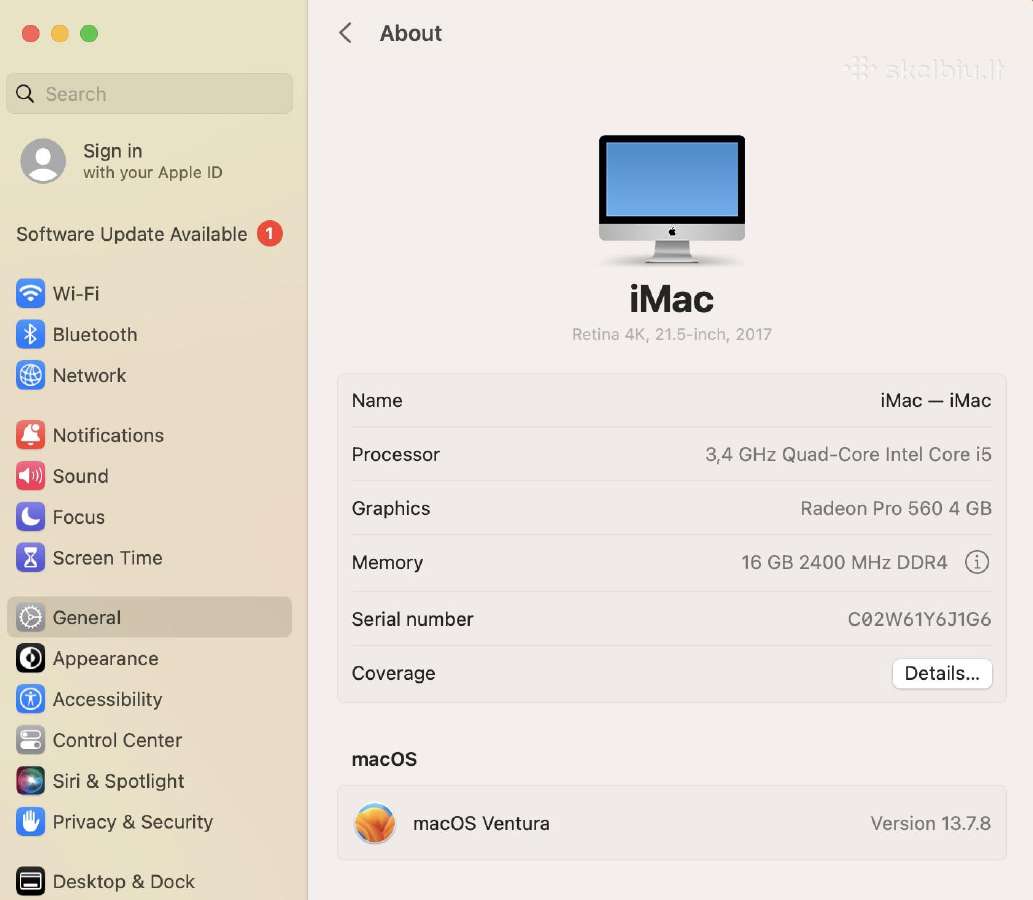1033x900 pixels.
Task: Open Notifications settings label
Action: [x=108, y=436]
